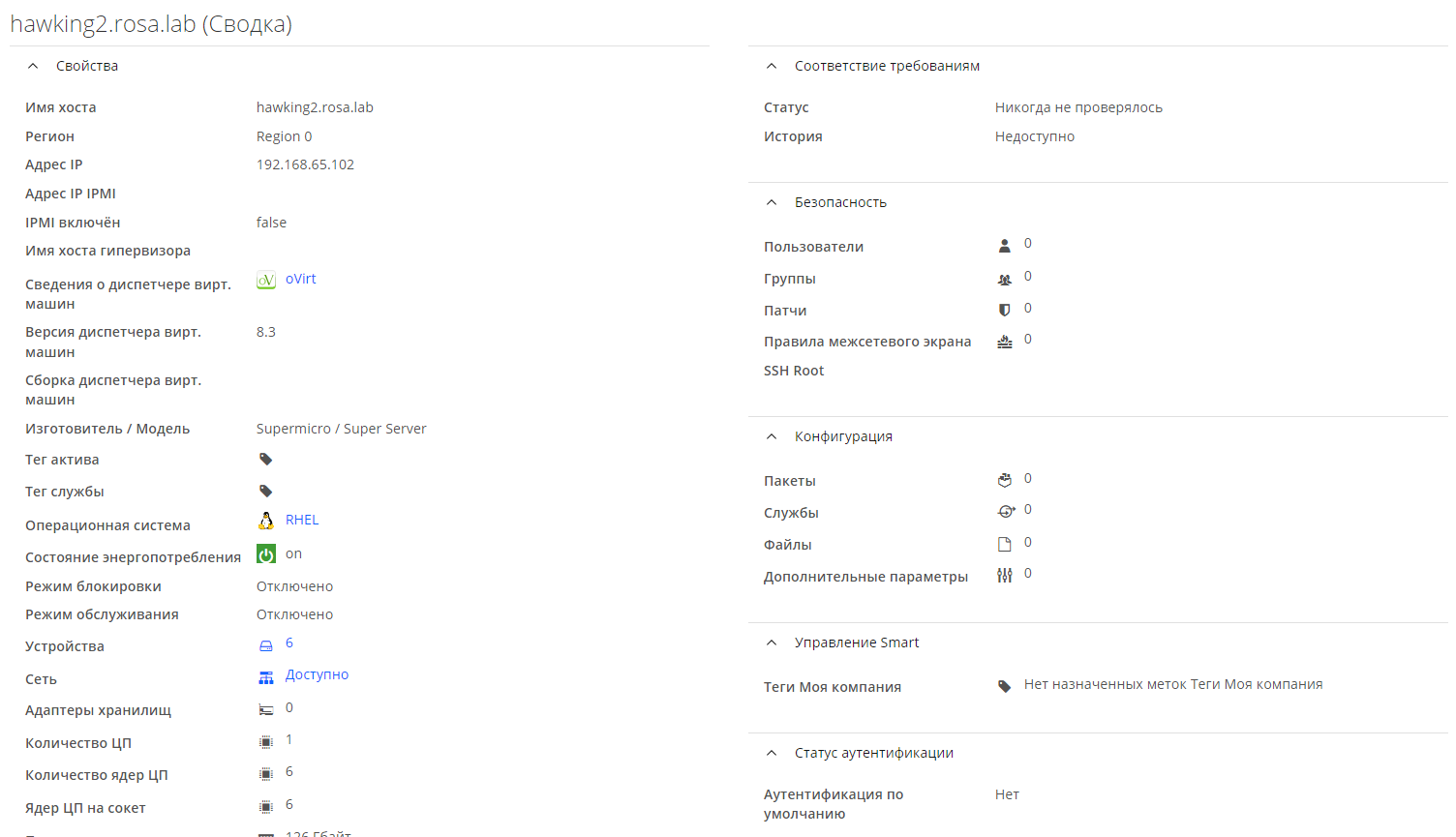The height and width of the screenshot is (837, 1456).
Task: Collapse the Управление Smart section
Action: [x=772, y=643]
